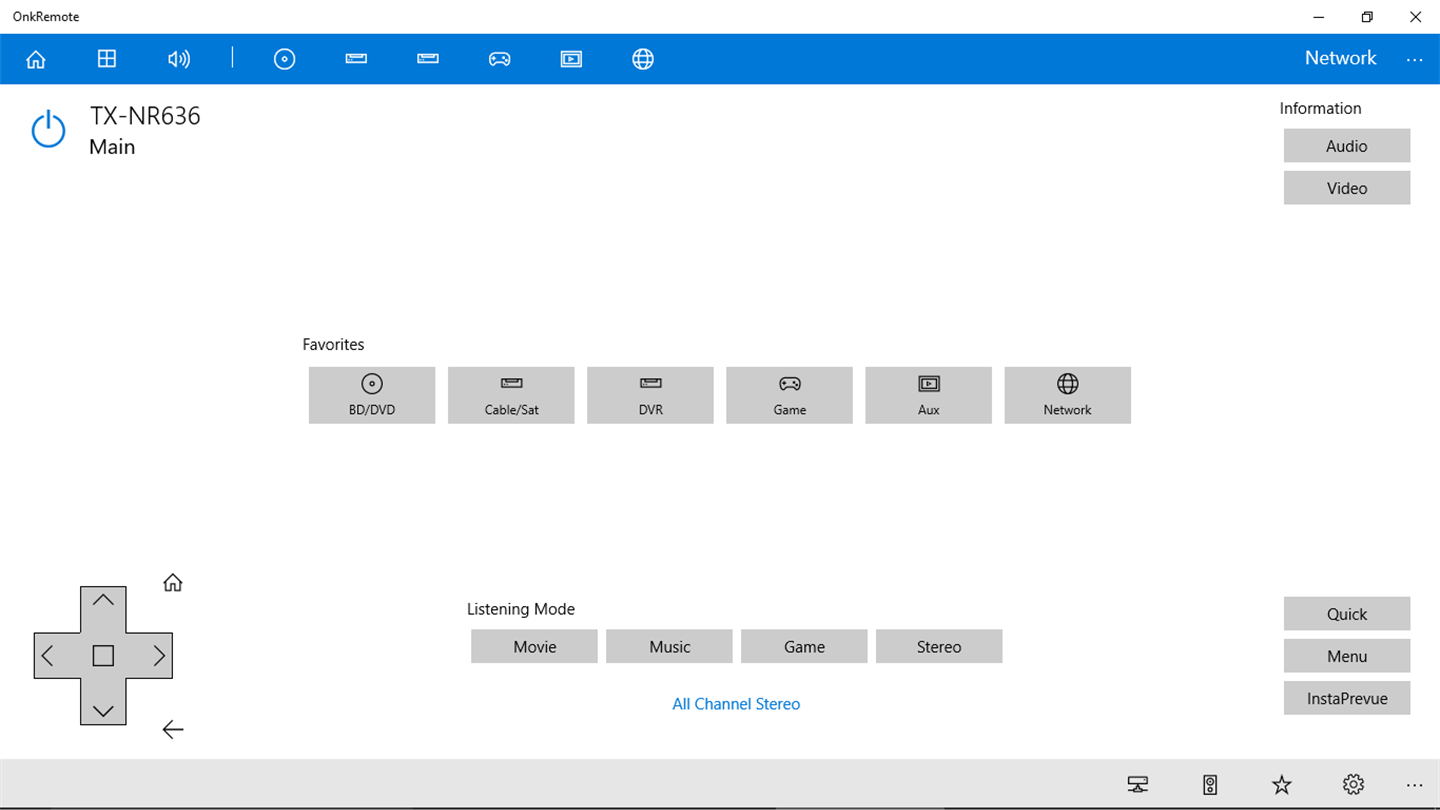Go to the Home tab in top bar
Image resolution: width=1440 pixels, height=810 pixels.
click(x=36, y=59)
